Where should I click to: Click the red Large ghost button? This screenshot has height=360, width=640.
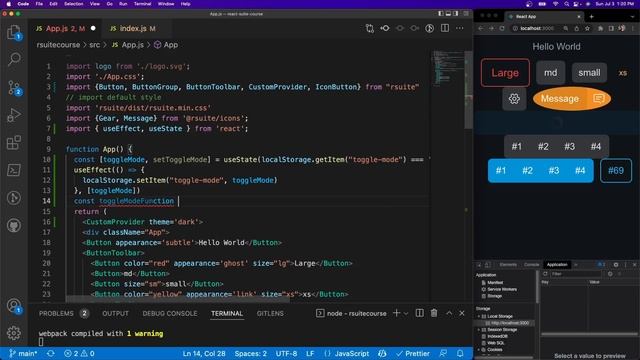pos(505,73)
